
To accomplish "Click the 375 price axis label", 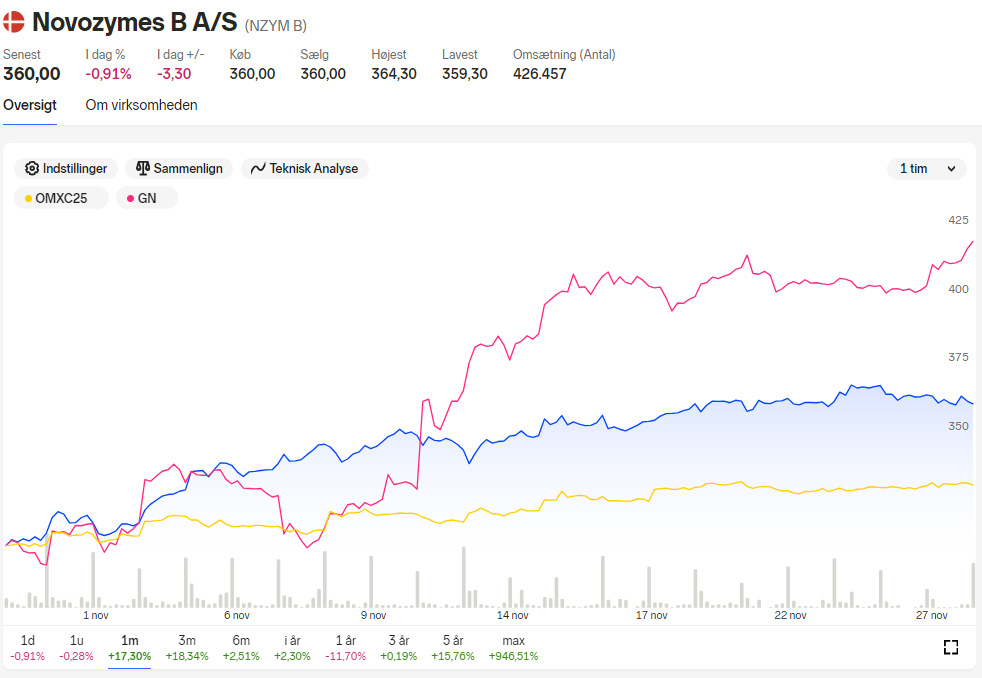I will pyautogui.click(x=958, y=357).
